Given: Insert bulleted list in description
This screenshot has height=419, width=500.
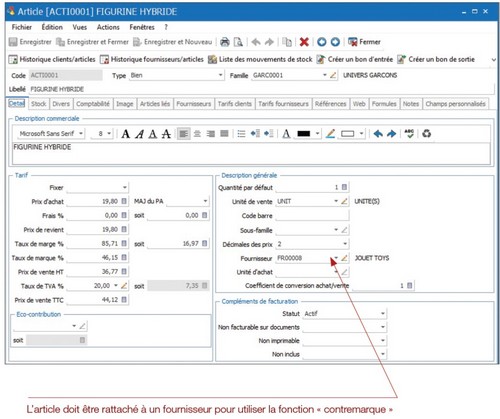Looking at the screenshot, I should pos(241,134).
